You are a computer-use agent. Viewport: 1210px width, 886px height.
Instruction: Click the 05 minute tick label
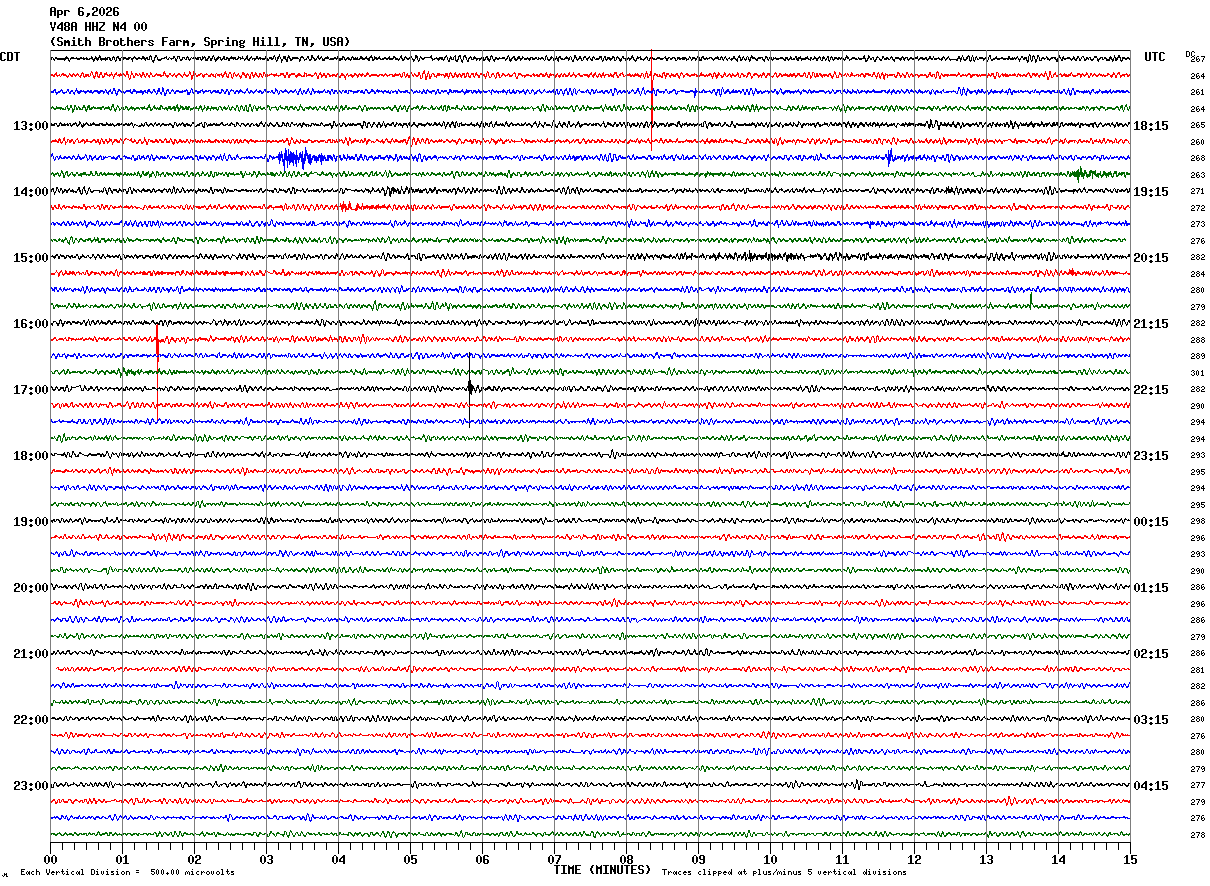[x=410, y=859]
